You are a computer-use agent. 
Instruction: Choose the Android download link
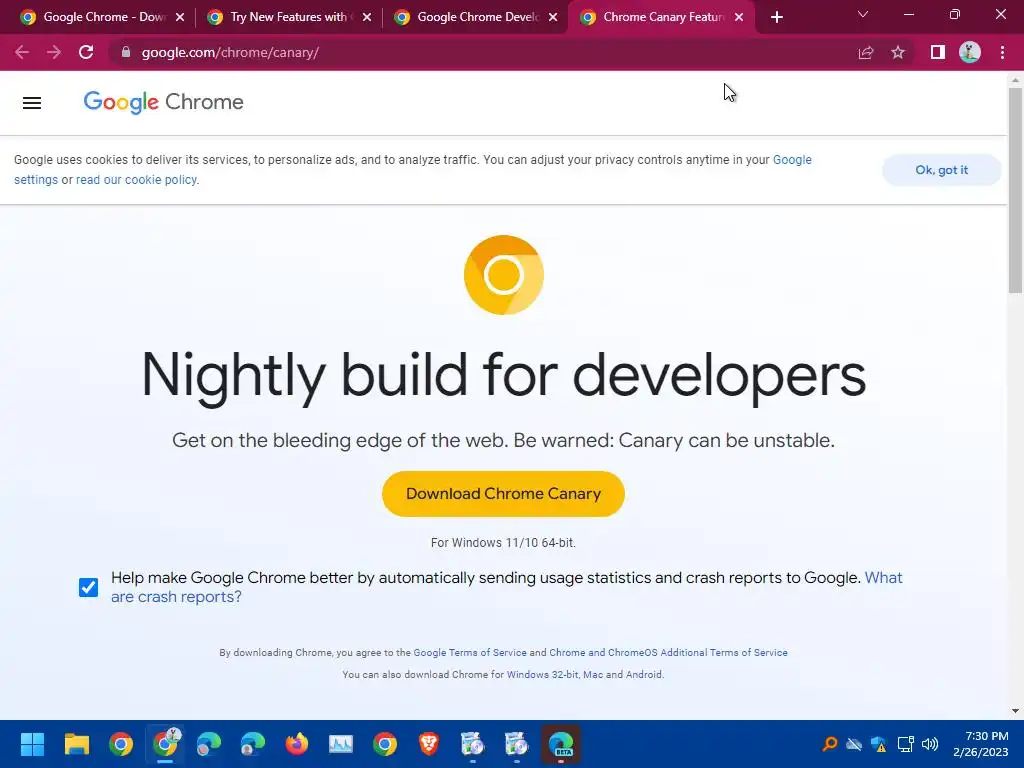(x=644, y=675)
